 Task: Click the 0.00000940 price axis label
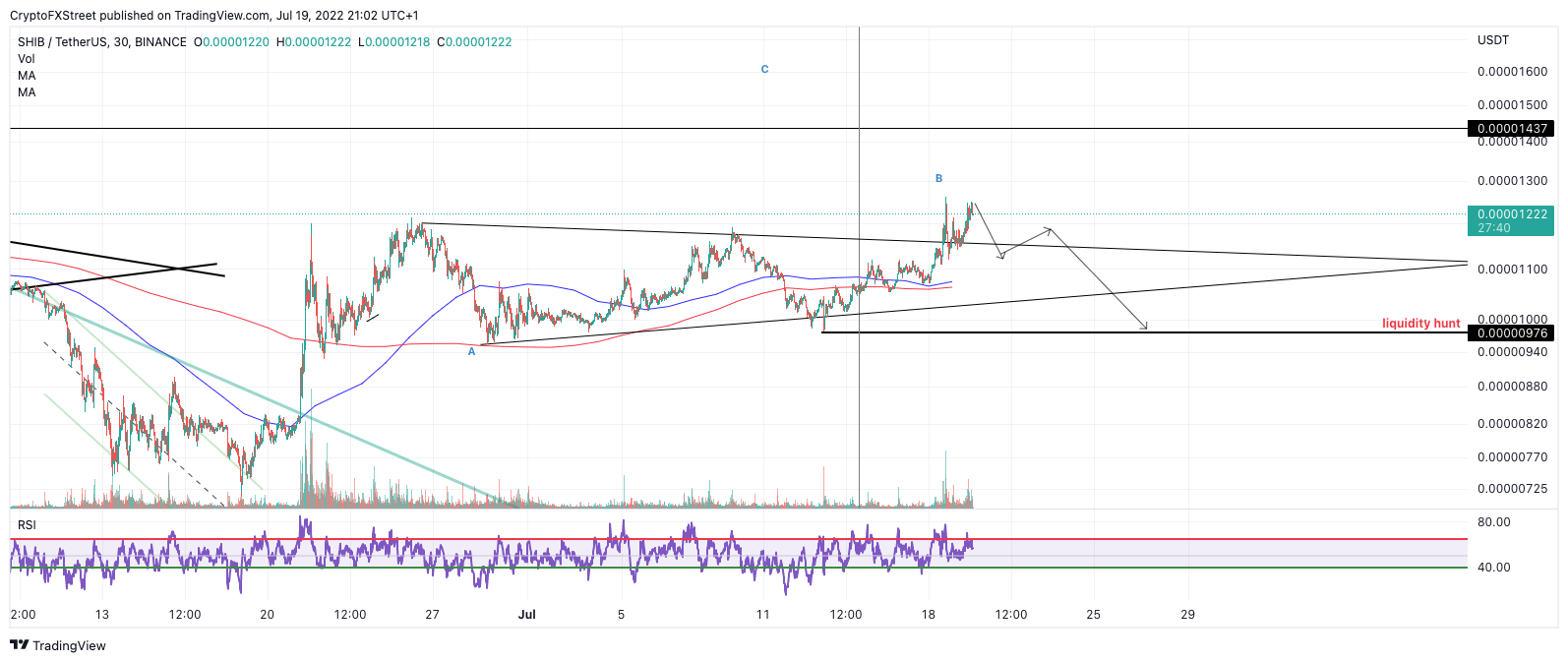tap(1512, 351)
